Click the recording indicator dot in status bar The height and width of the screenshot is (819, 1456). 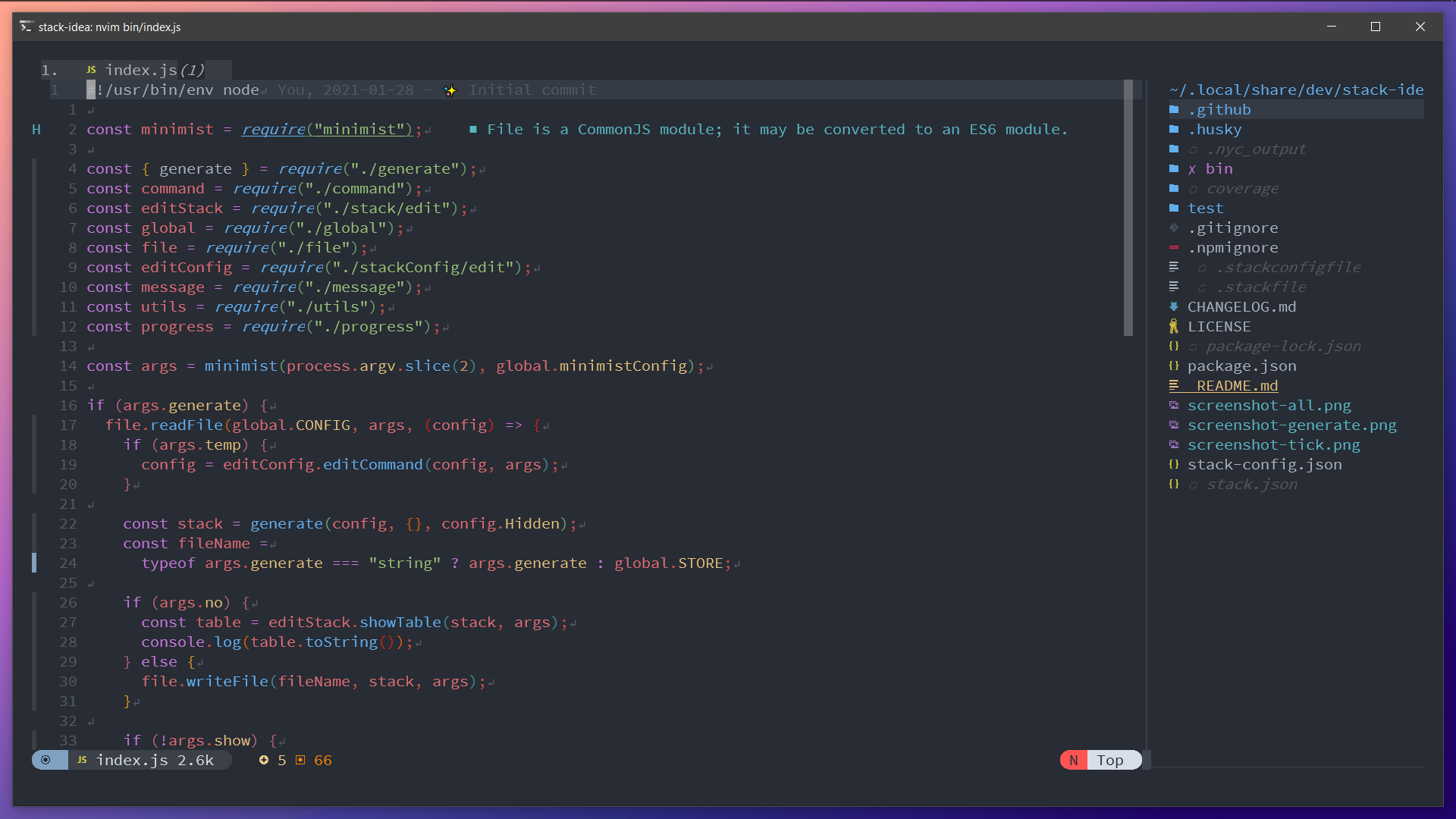[x=47, y=760]
